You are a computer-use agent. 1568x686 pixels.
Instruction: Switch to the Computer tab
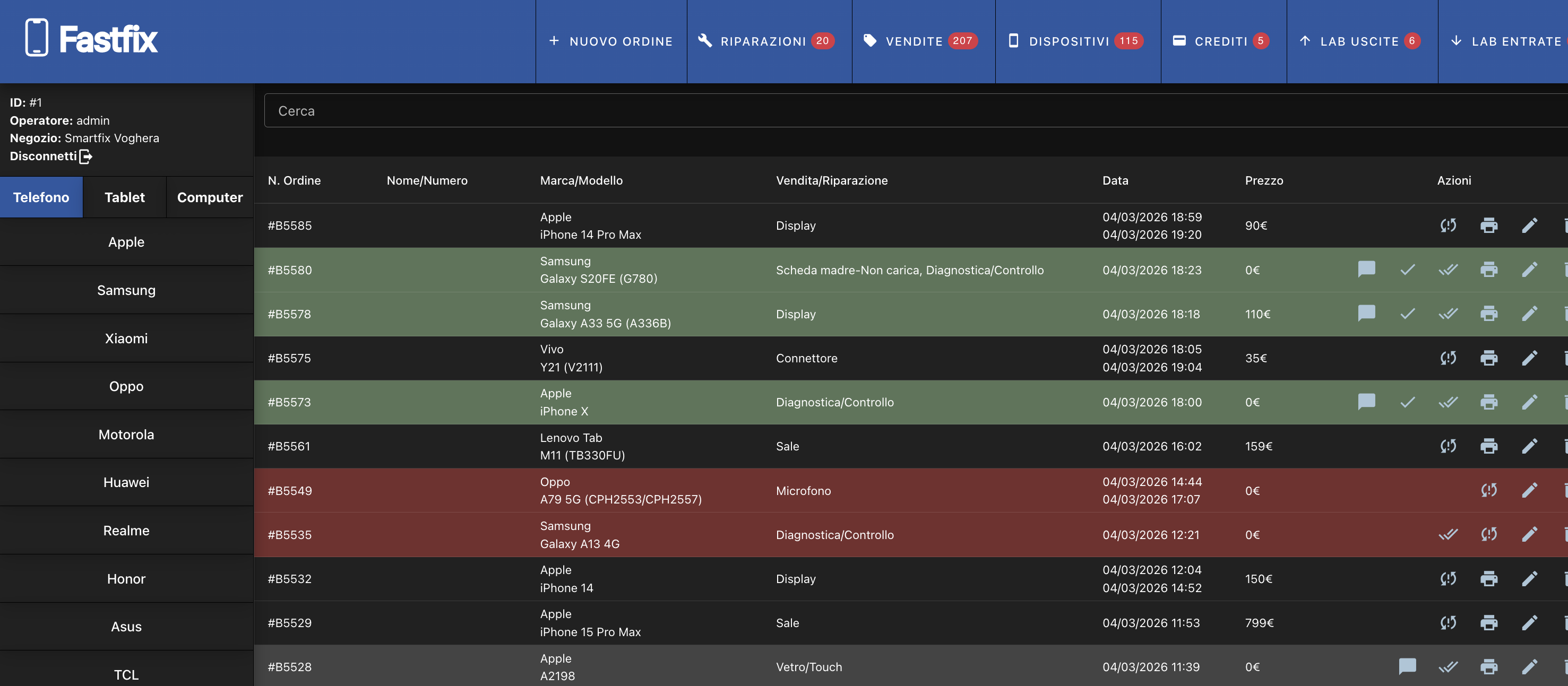pos(209,197)
